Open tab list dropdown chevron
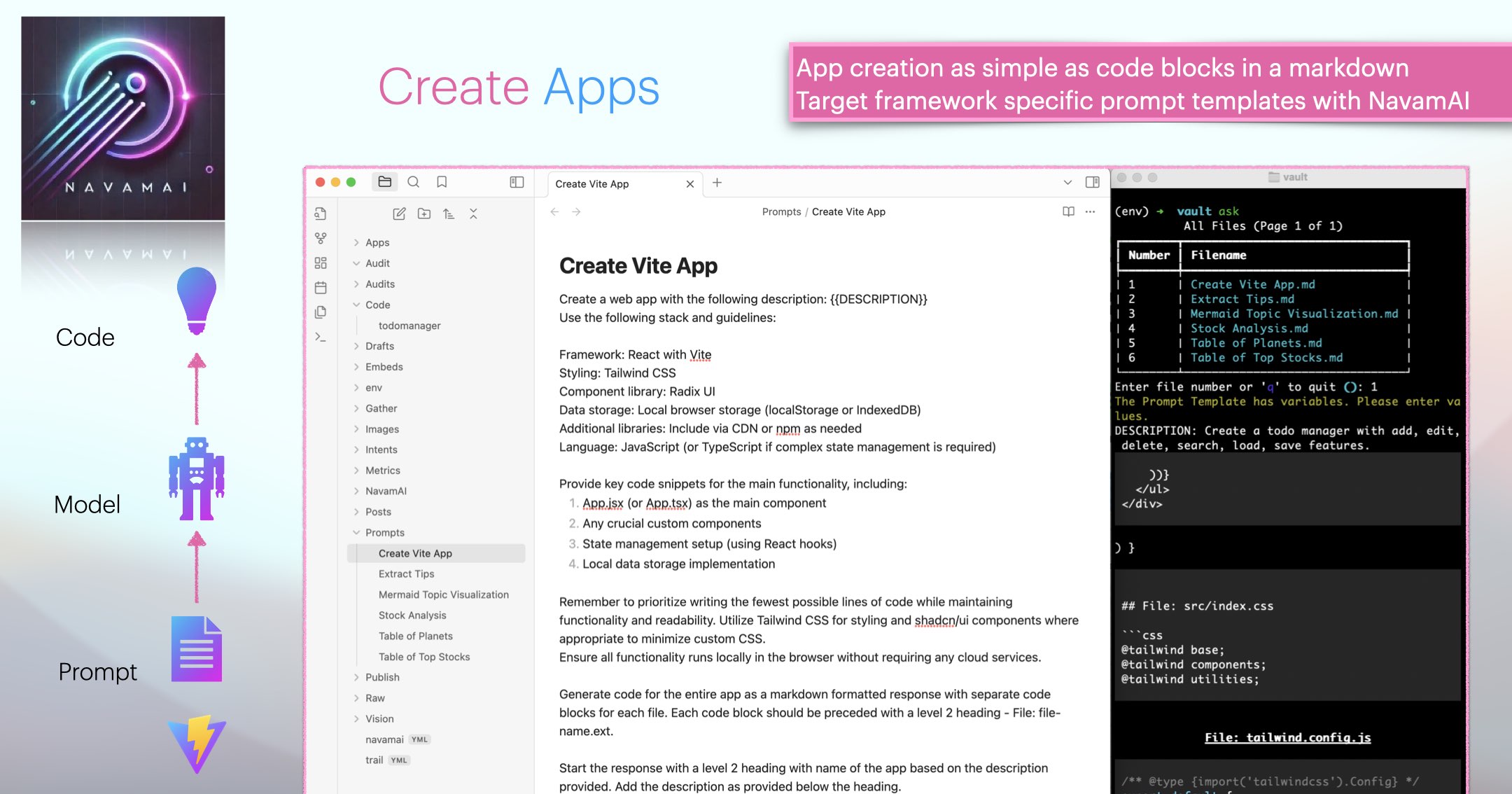The height and width of the screenshot is (794, 1512). [x=1067, y=183]
